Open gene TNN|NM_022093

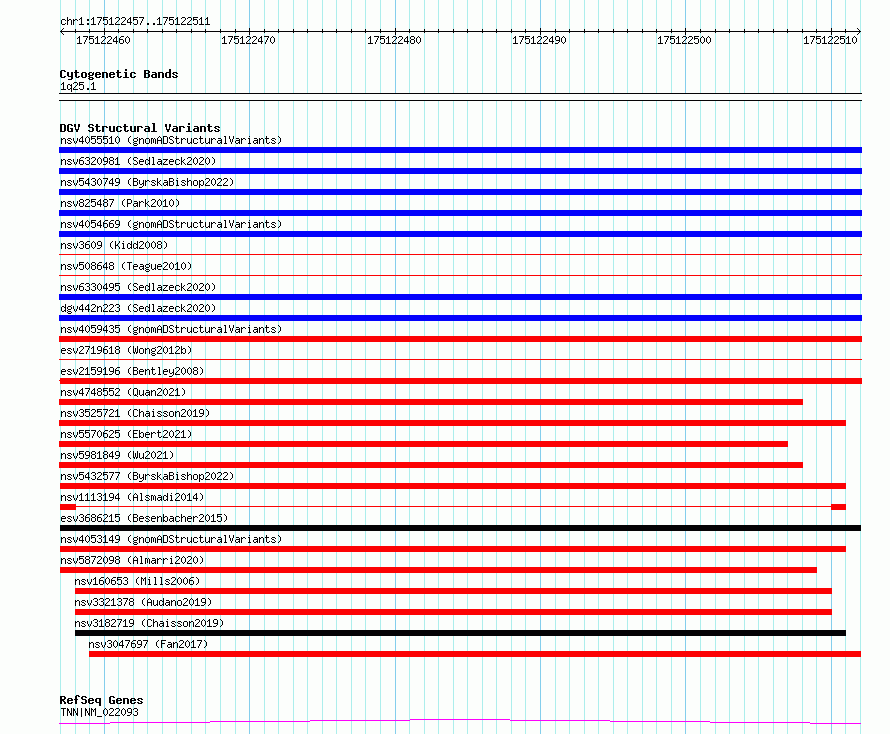pyautogui.click(x=99, y=712)
